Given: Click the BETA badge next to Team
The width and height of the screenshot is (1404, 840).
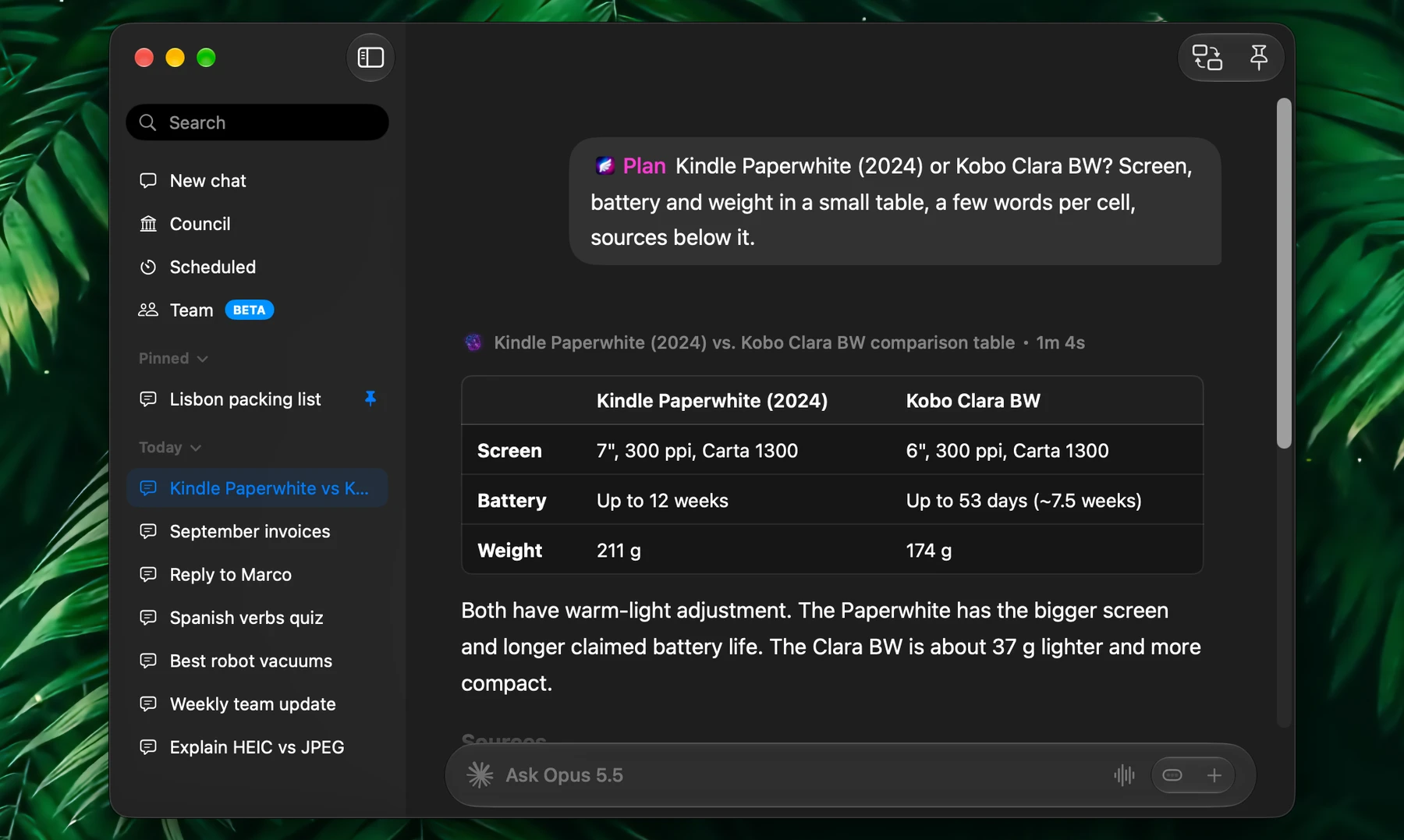Looking at the screenshot, I should (x=249, y=310).
